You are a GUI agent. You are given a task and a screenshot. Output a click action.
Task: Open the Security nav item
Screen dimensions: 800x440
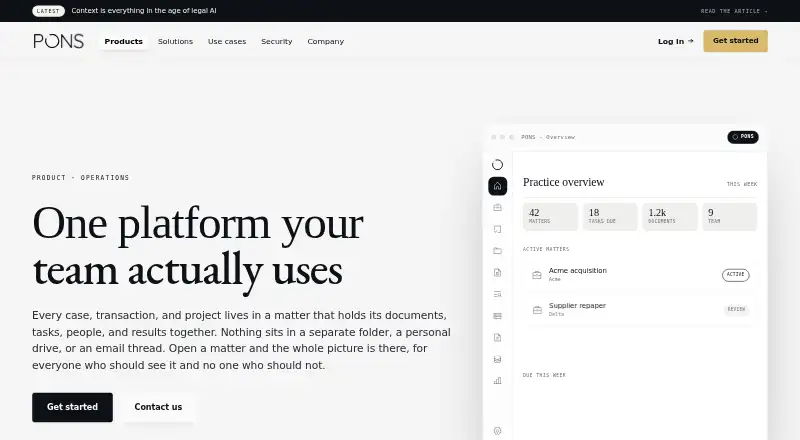point(277,41)
